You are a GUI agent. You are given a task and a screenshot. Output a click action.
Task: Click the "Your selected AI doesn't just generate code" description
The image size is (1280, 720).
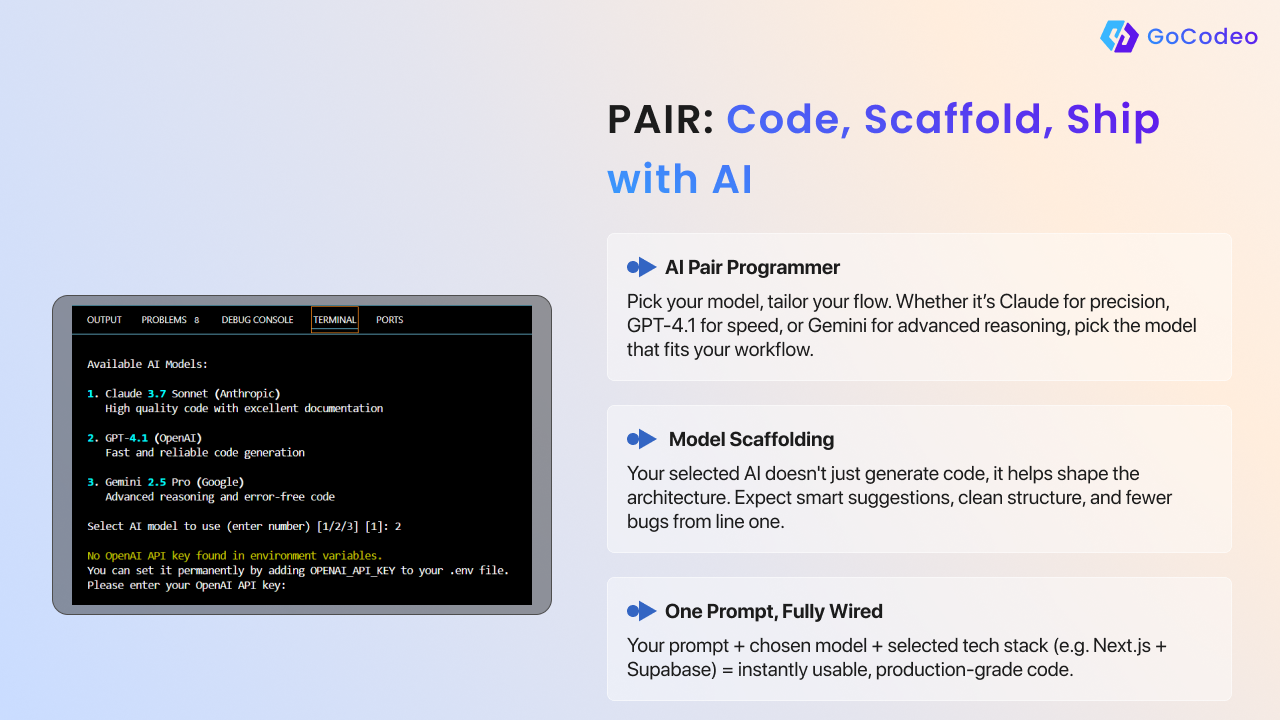pyautogui.click(x=900, y=498)
